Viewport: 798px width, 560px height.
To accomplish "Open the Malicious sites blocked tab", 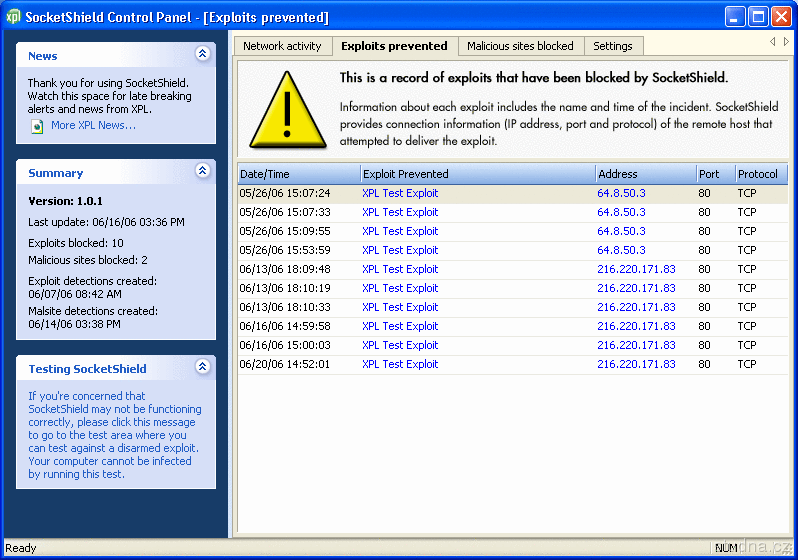I will click(x=520, y=46).
